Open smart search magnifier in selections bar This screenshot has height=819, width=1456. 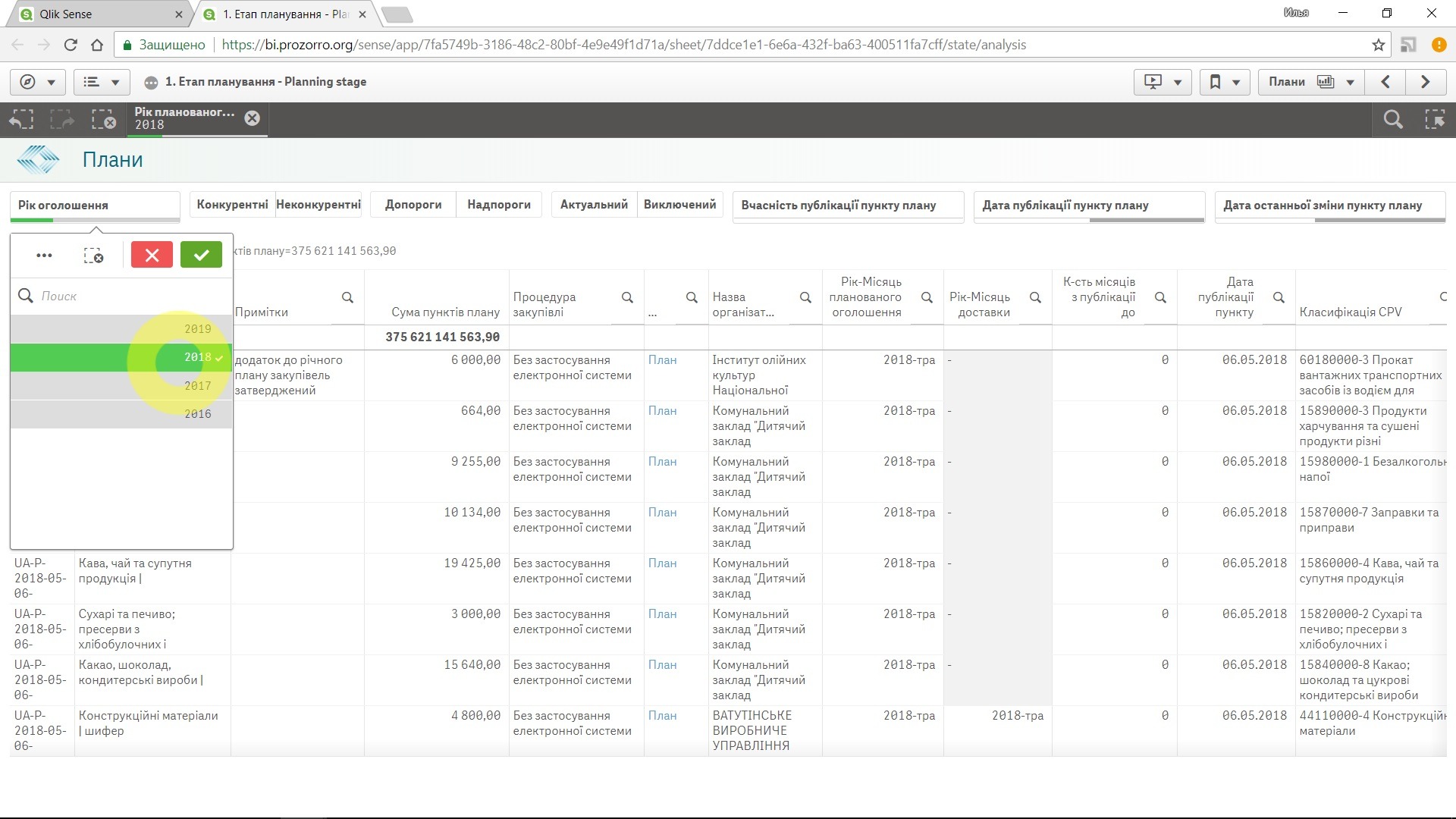[x=1392, y=120]
